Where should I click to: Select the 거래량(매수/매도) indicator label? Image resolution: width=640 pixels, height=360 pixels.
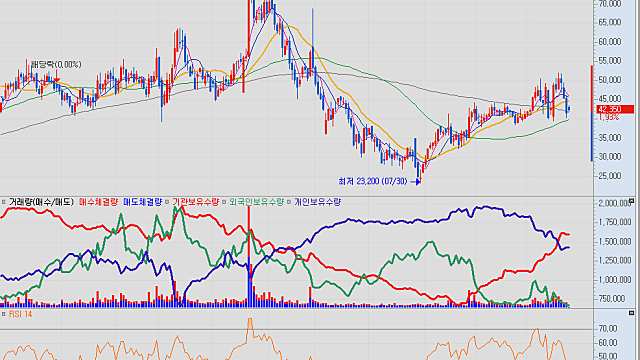coord(41,202)
